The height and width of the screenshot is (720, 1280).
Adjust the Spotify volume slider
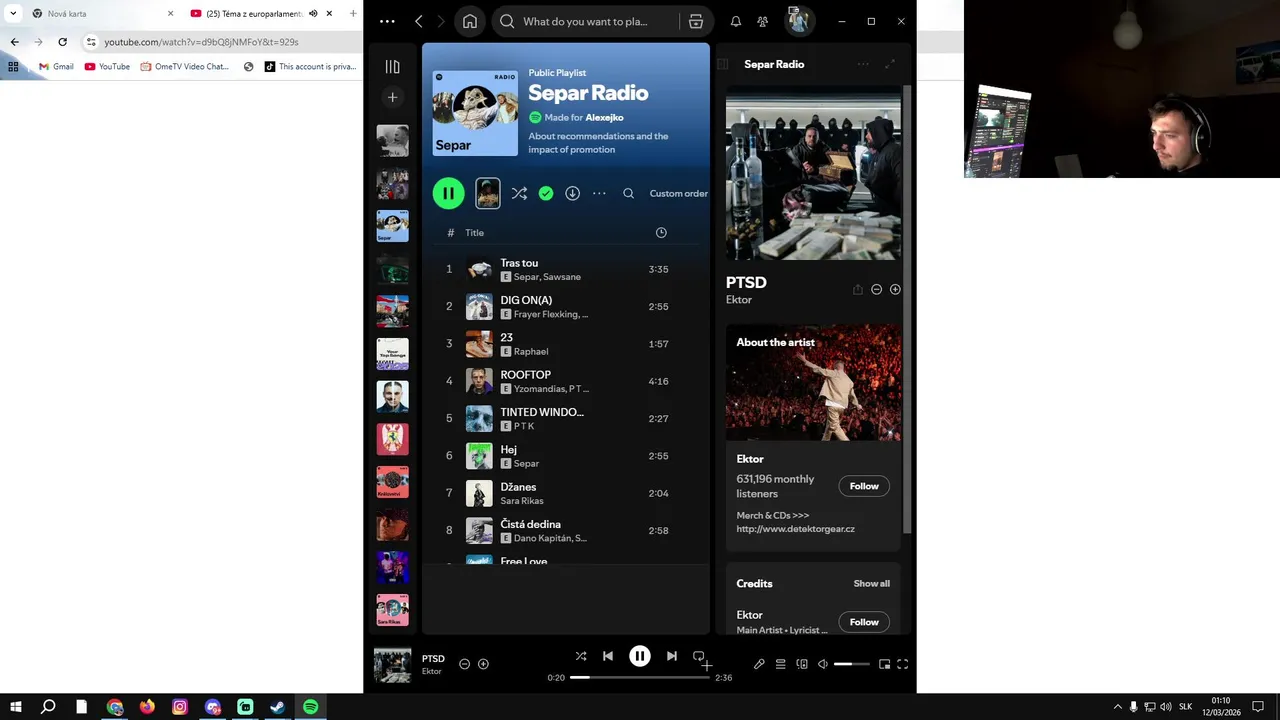coord(852,664)
